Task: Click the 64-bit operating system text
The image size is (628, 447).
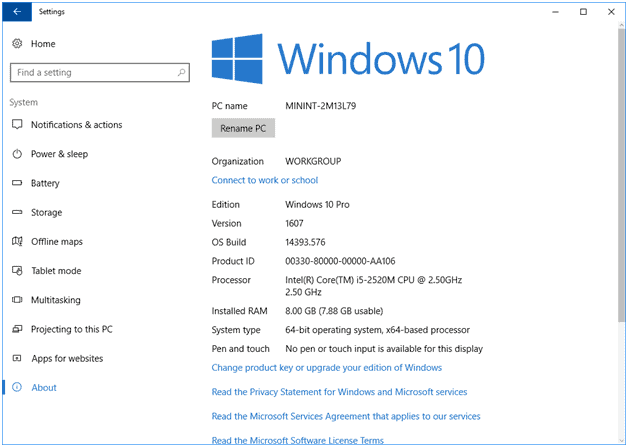Action: [x=377, y=330]
